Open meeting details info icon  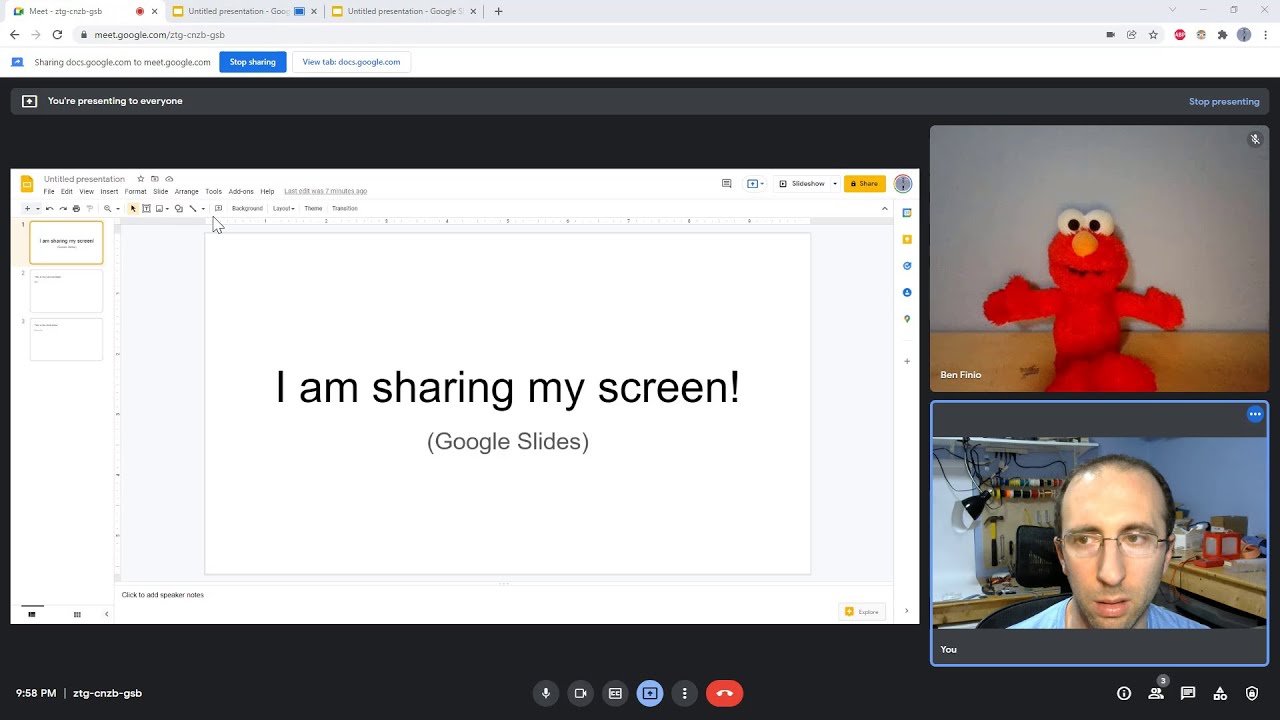[x=1124, y=693]
